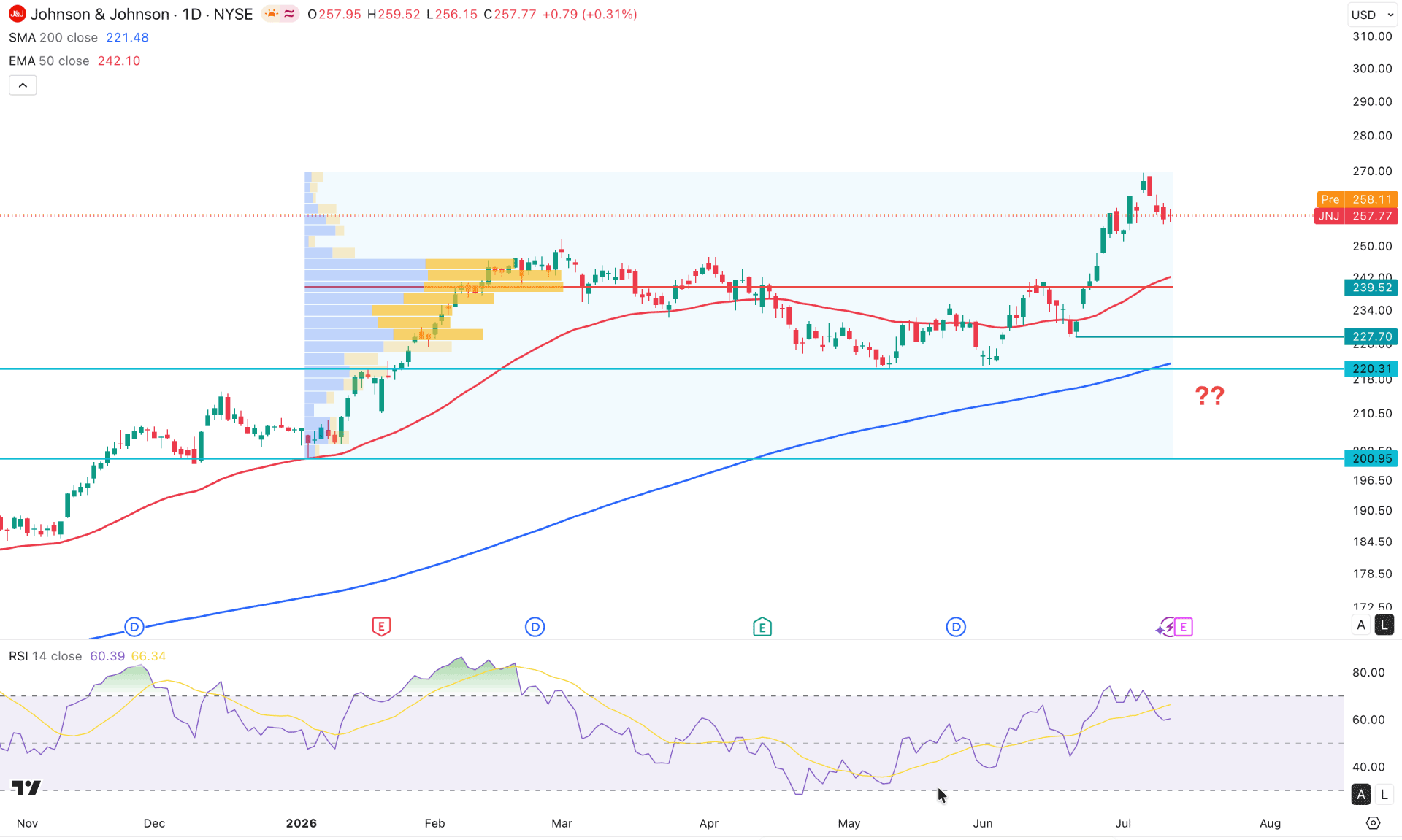
Task: Click the 250.00 price scale label
Action: point(1372,246)
